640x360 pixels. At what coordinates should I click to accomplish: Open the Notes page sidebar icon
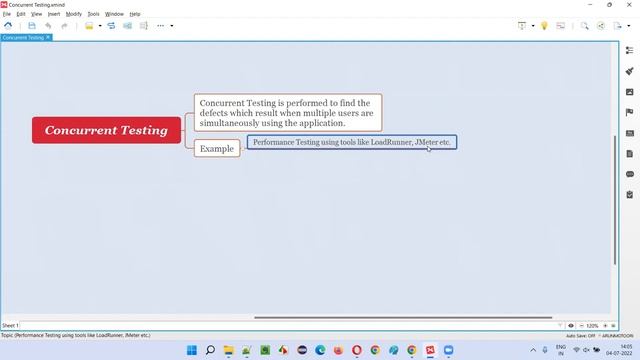(x=629, y=154)
